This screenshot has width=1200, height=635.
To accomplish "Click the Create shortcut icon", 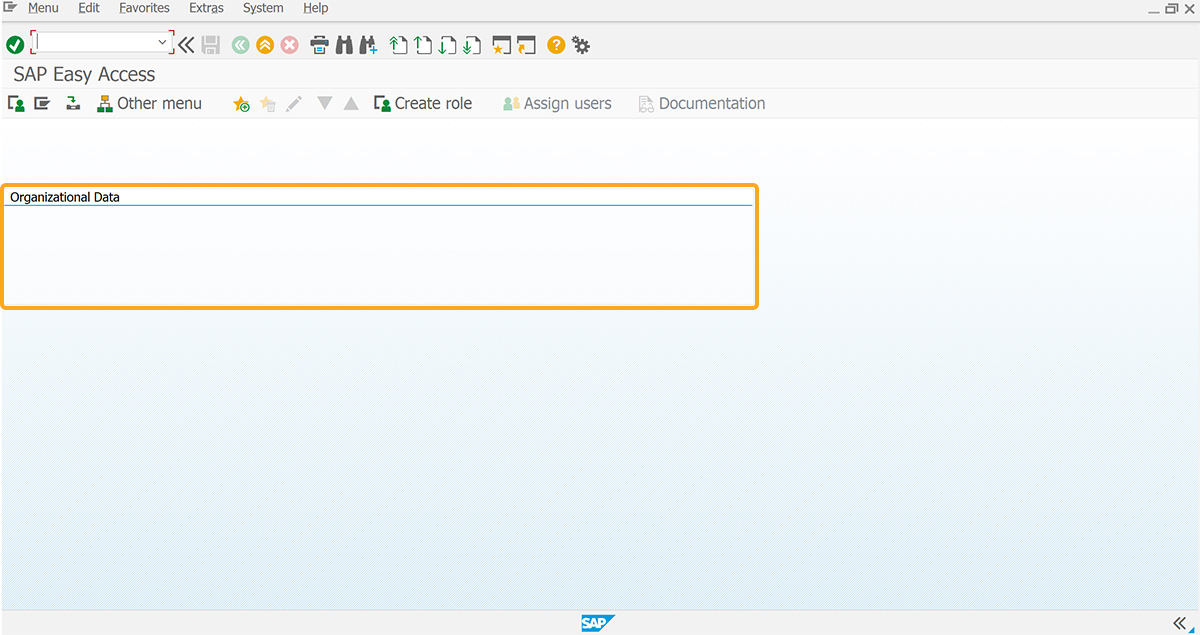I will tap(526, 45).
